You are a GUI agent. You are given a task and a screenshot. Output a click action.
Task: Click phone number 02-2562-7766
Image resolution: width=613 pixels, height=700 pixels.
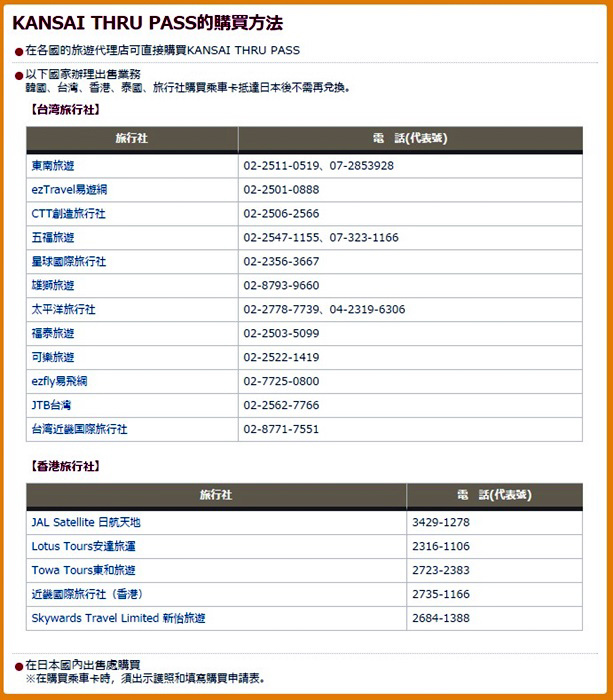(x=281, y=405)
